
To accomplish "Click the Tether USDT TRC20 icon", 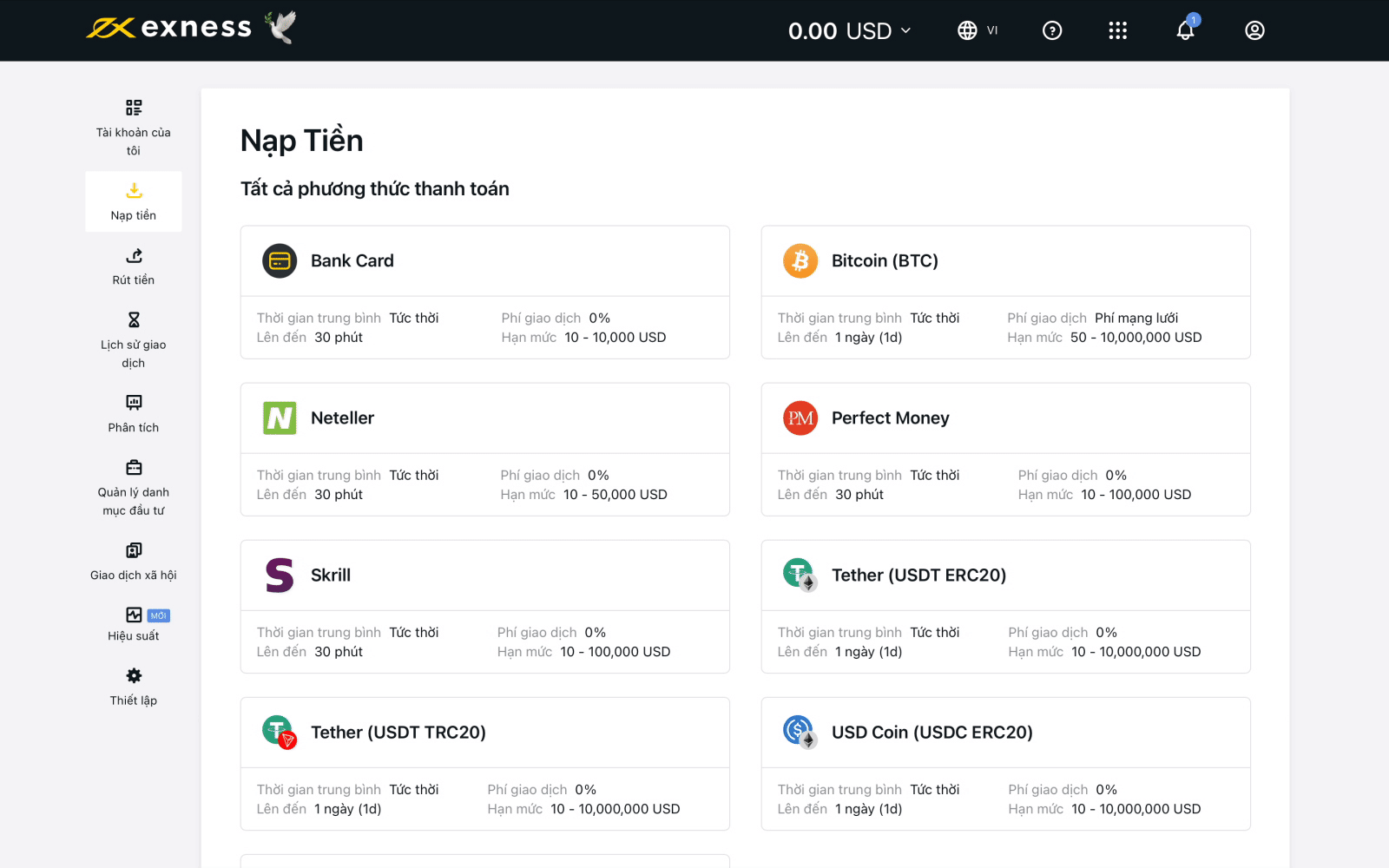I will tap(280, 733).
